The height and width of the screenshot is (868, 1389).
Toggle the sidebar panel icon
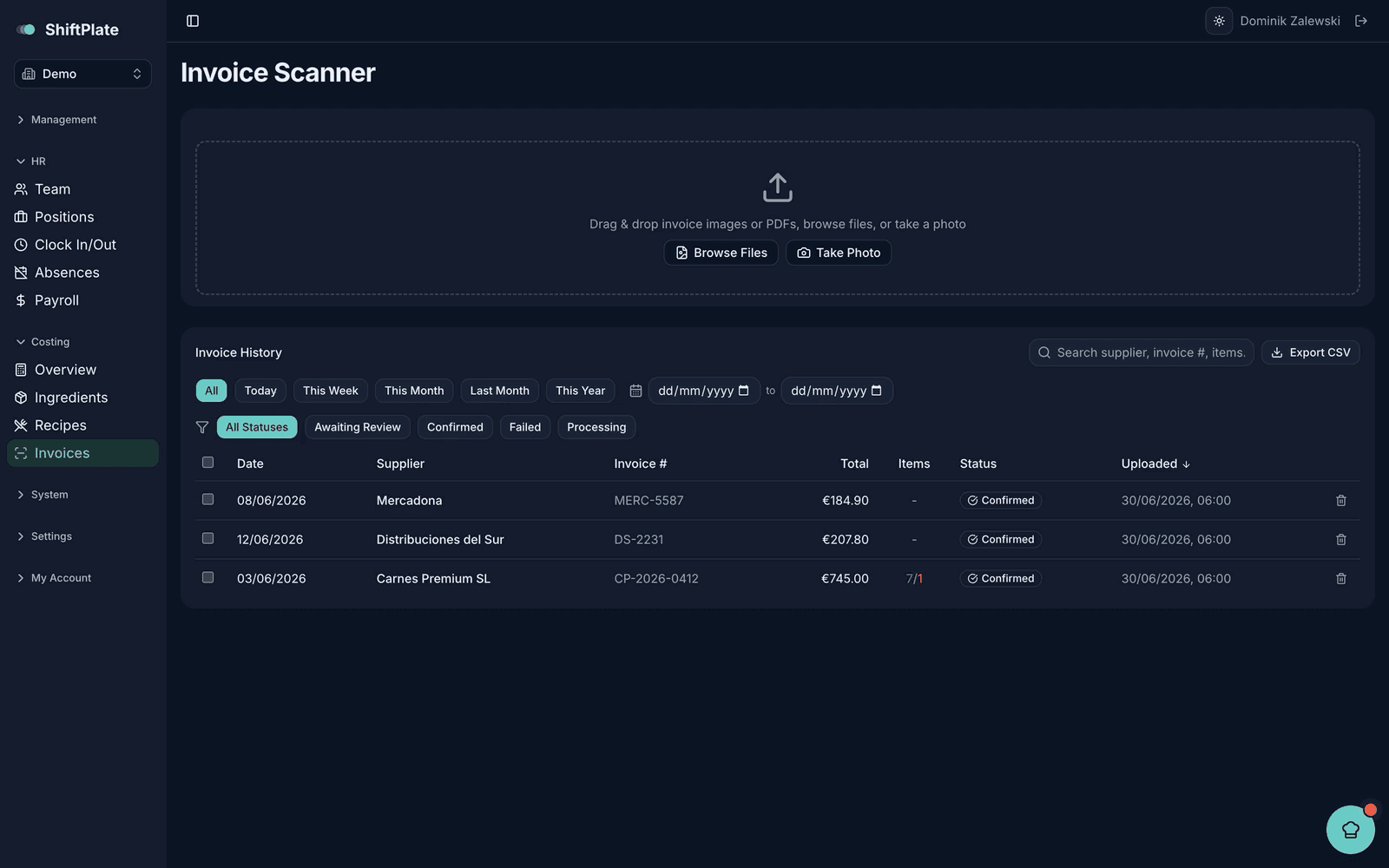193,21
